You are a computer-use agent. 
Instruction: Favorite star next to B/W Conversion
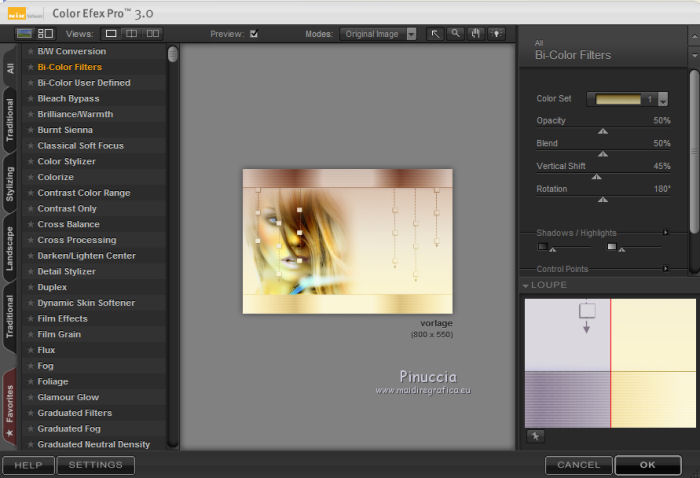[30, 51]
